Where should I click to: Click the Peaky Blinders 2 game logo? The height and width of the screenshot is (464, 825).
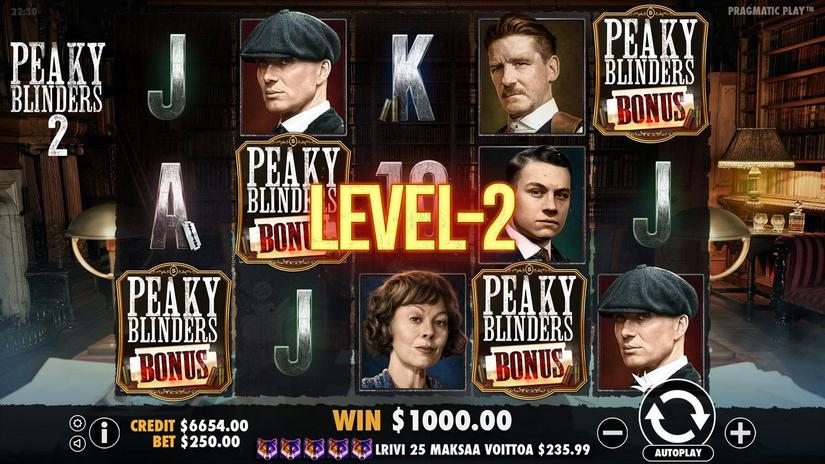tap(57, 98)
